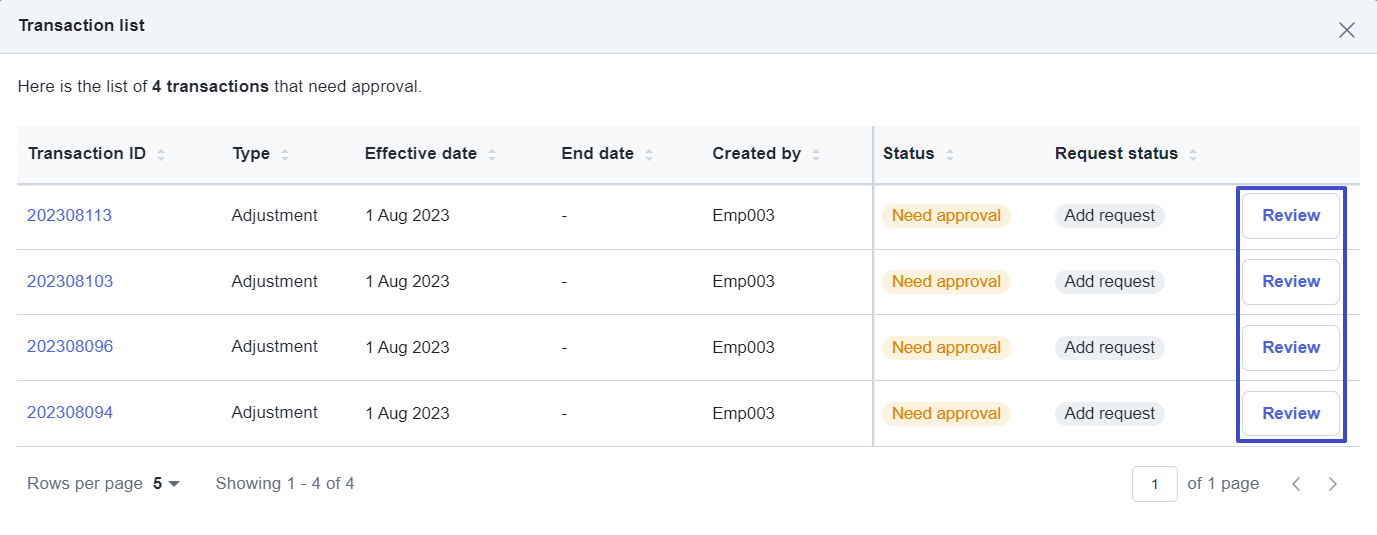
Task: Sort by Status column sort icon
Action: pyautogui.click(x=950, y=155)
